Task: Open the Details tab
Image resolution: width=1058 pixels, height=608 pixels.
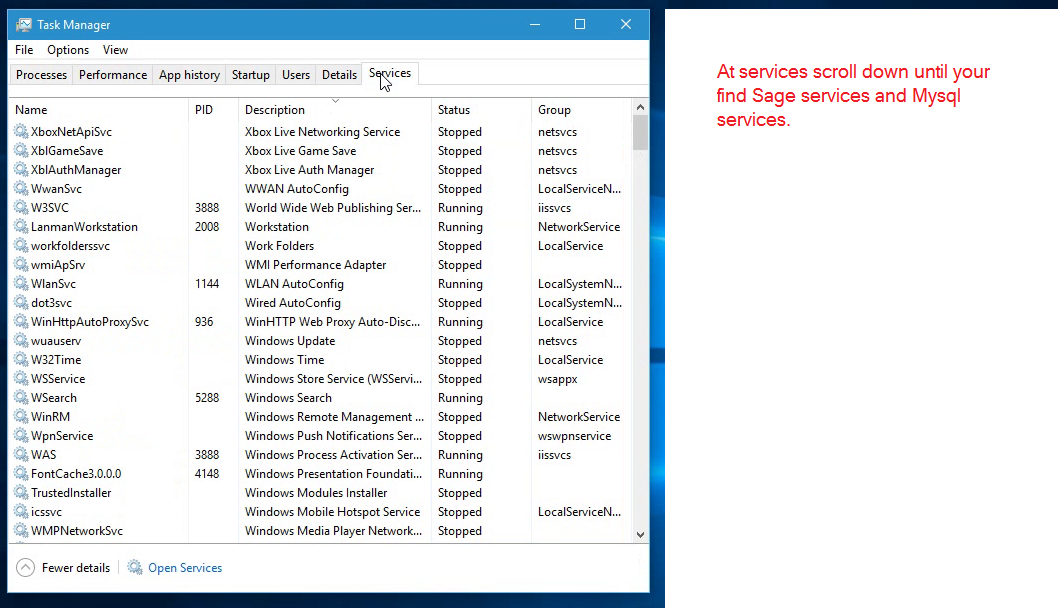Action: point(339,75)
